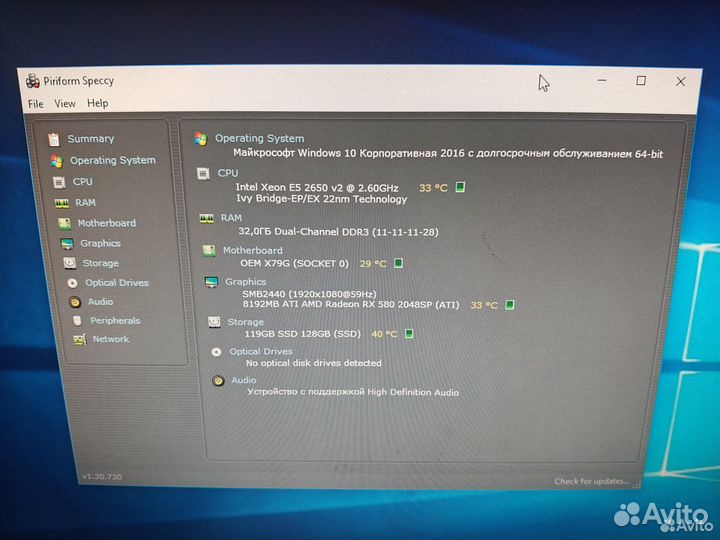
Task: Click the Windows flag icon in summary pane
Action: pos(201,139)
